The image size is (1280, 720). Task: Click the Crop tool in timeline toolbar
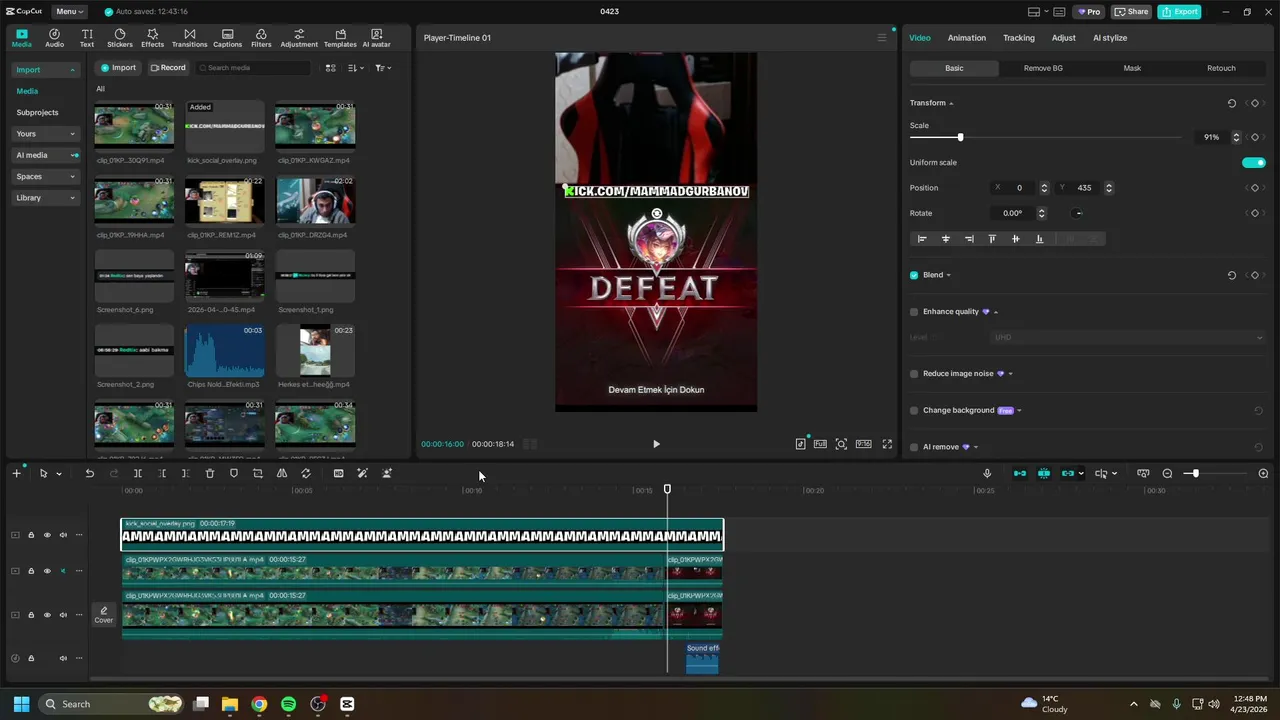[x=258, y=473]
